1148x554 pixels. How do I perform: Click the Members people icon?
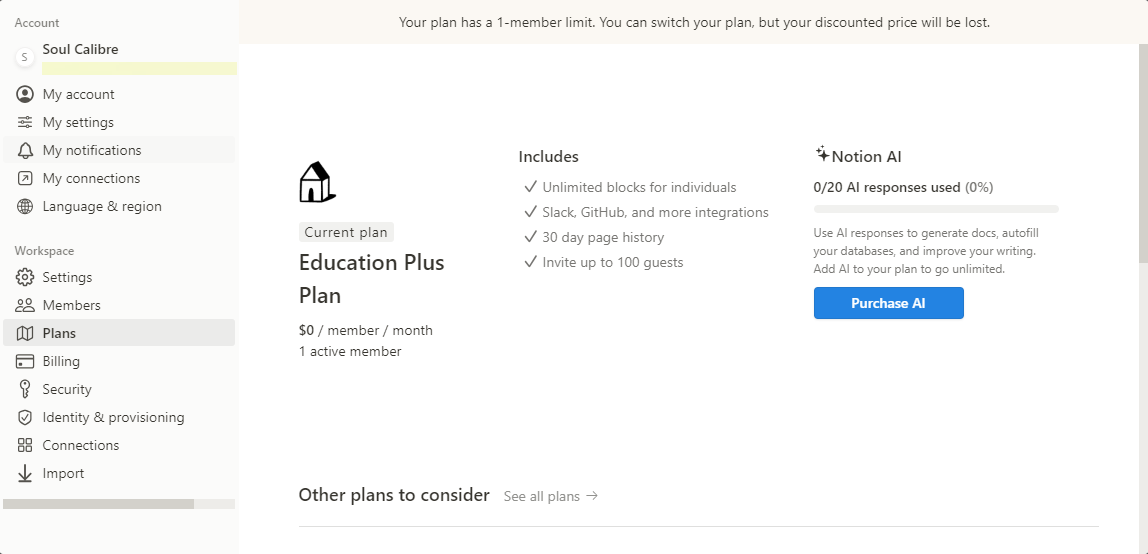point(25,305)
